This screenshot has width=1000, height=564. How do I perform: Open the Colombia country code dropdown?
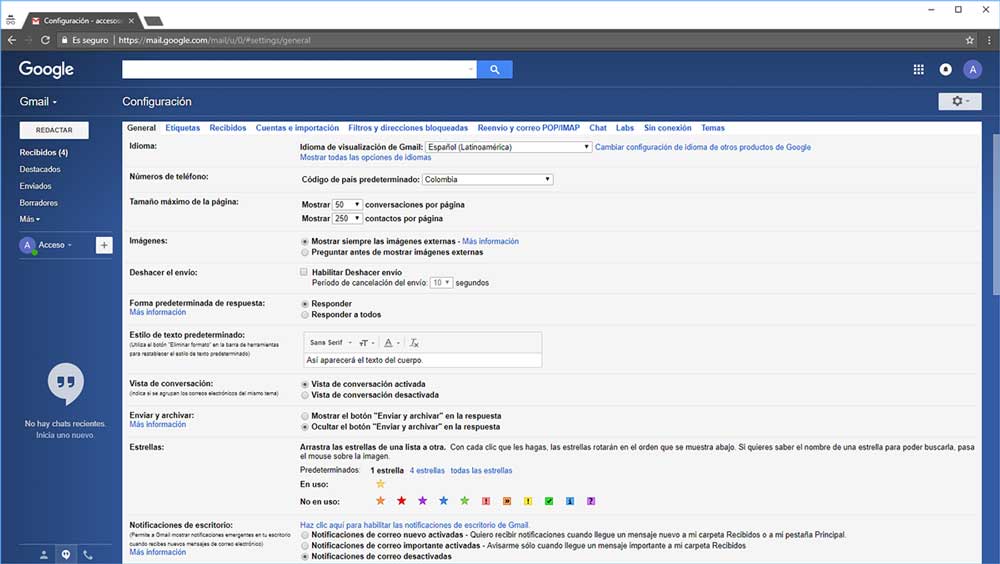click(x=487, y=179)
